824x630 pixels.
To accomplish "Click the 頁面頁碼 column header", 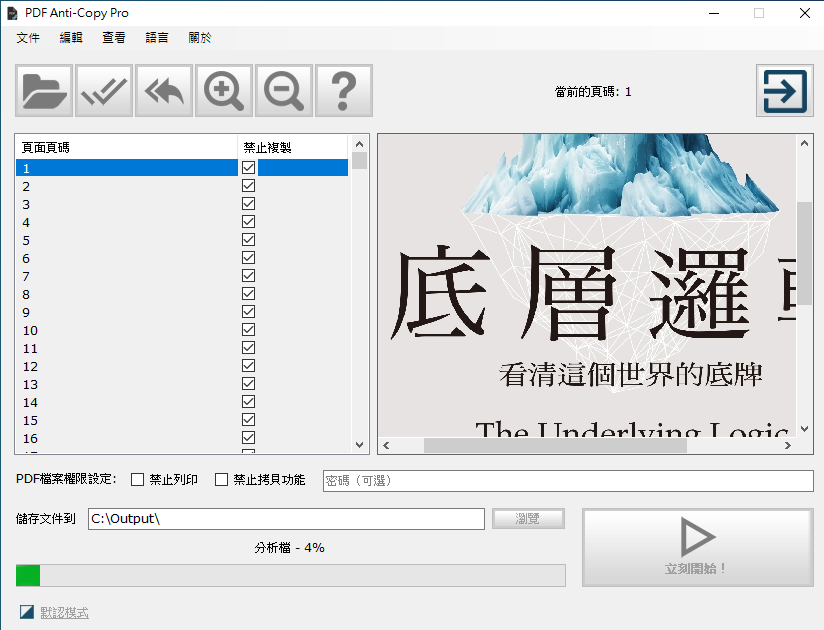I will coord(126,148).
